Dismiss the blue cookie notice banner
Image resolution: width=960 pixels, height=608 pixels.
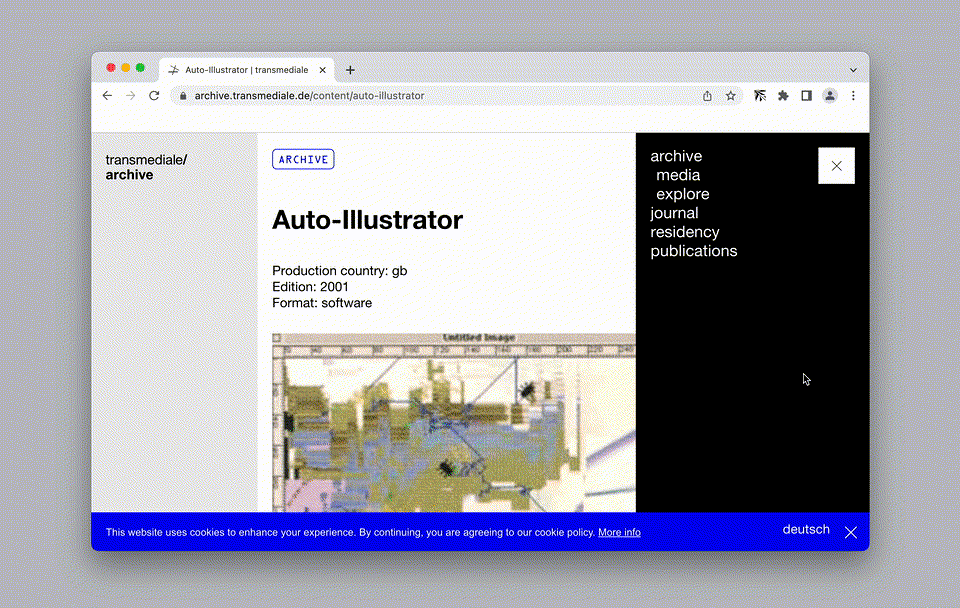point(850,533)
